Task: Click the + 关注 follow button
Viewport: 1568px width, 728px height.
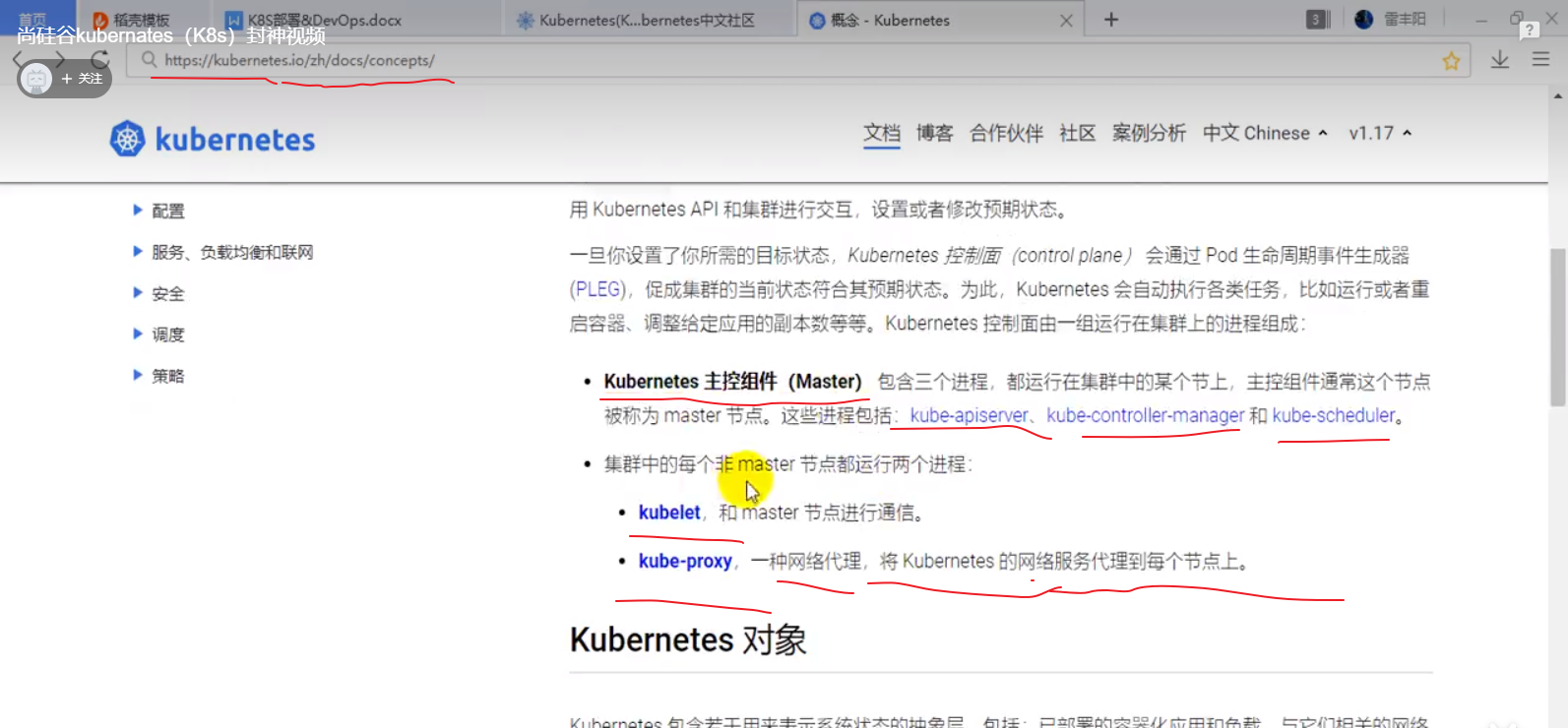Action: (x=83, y=79)
